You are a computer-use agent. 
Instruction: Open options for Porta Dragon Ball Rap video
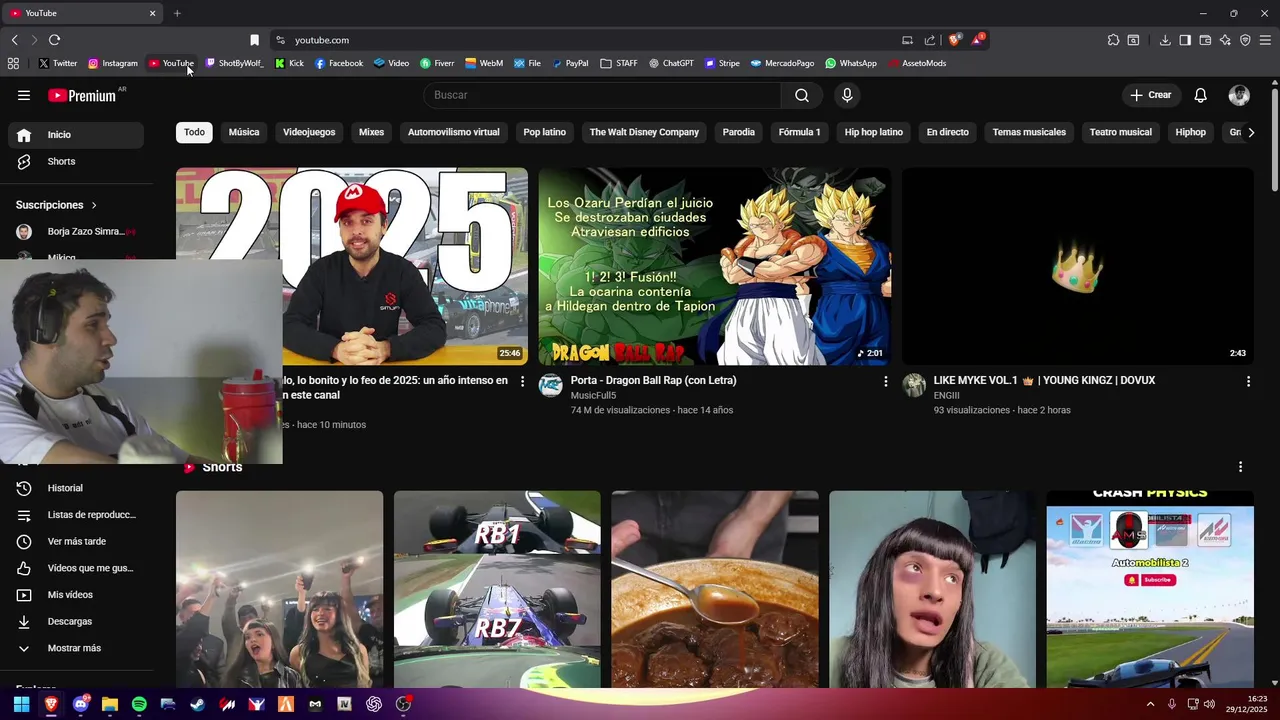885,381
